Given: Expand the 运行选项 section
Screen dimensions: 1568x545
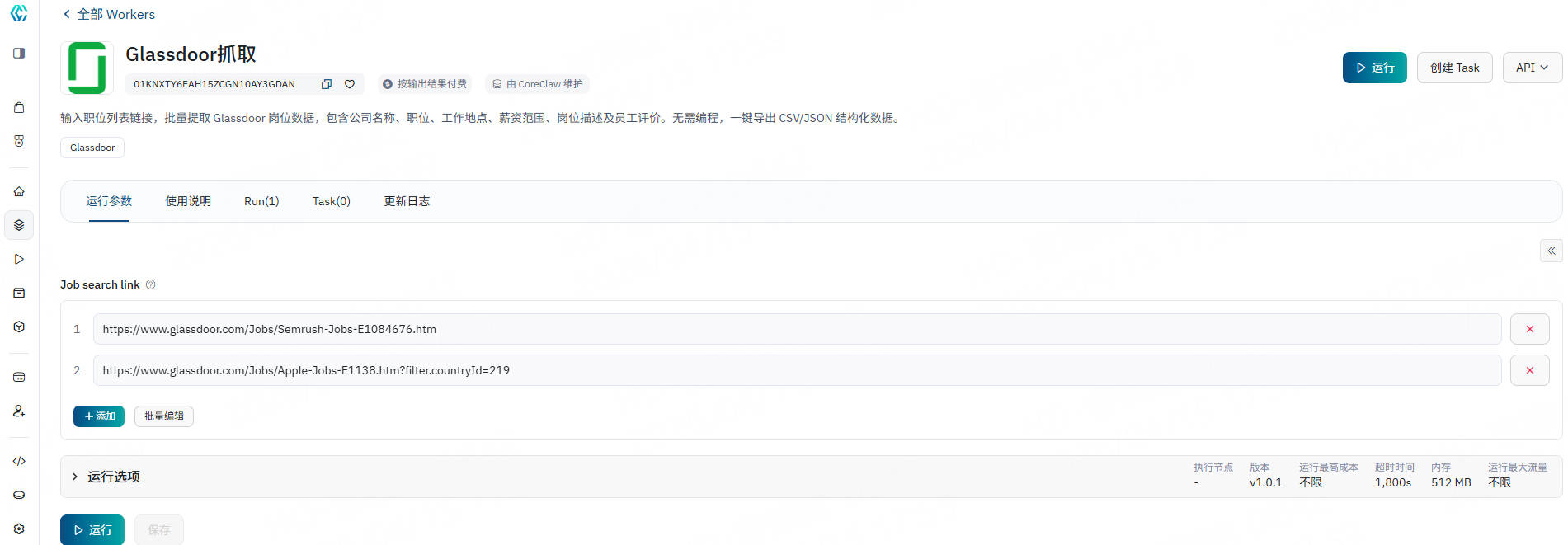Looking at the screenshot, I should [x=75, y=477].
